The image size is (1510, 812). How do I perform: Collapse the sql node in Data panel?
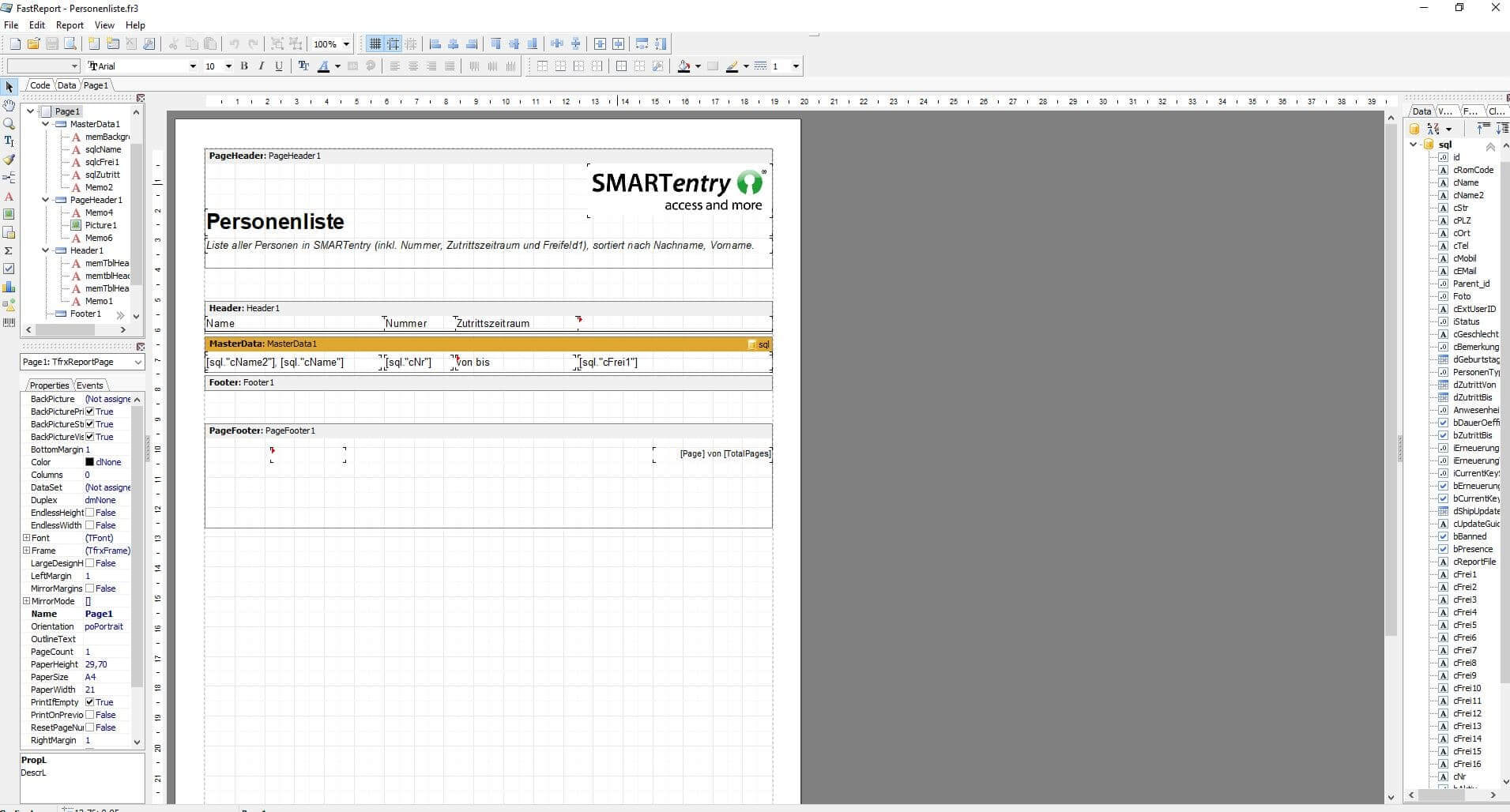pyautogui.click(x=1414, y=145)
